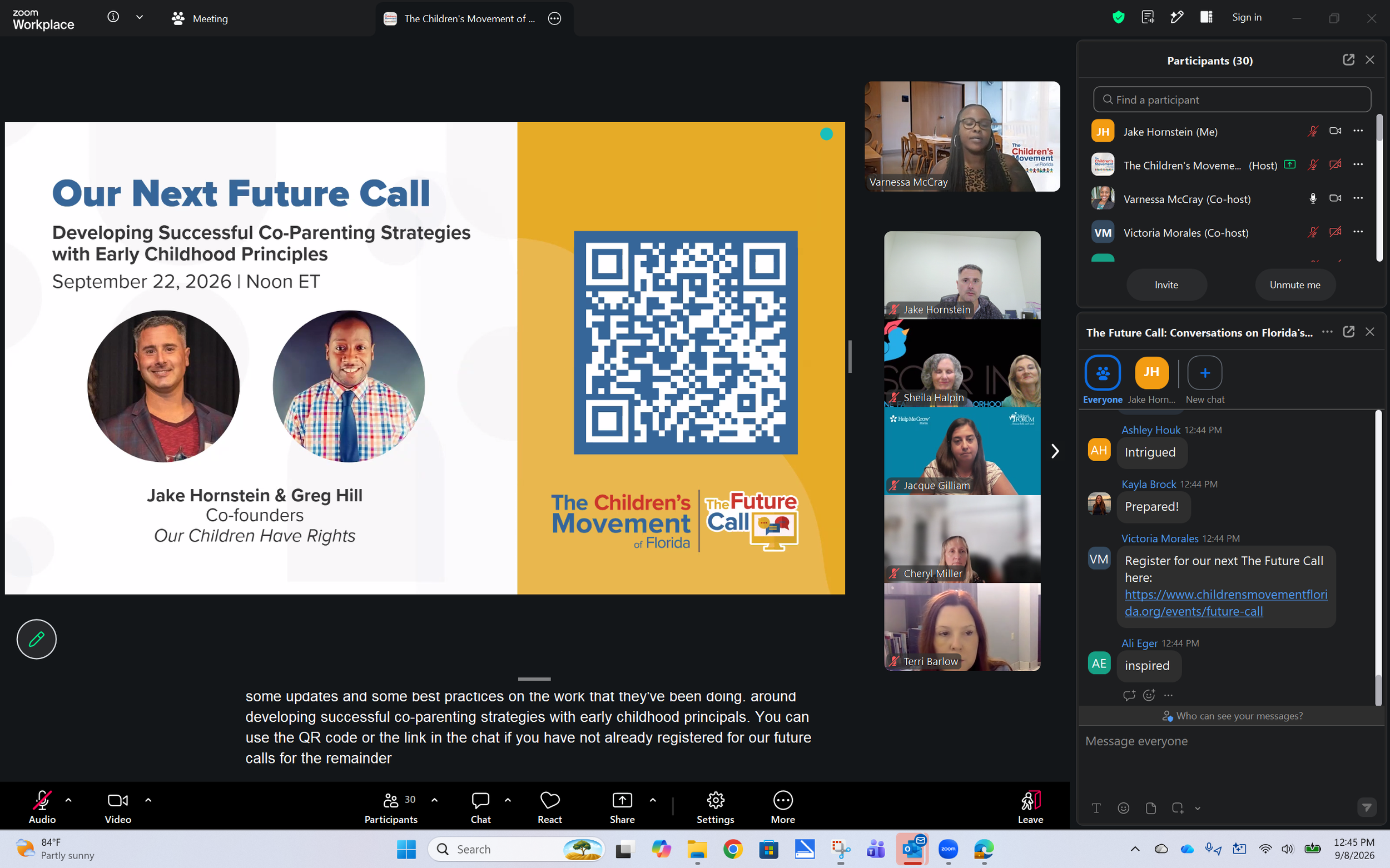The width and height of the screenshot is (1390, 868).
Task: Open the ellipsis options on the meeting tab
Action: 554,18
